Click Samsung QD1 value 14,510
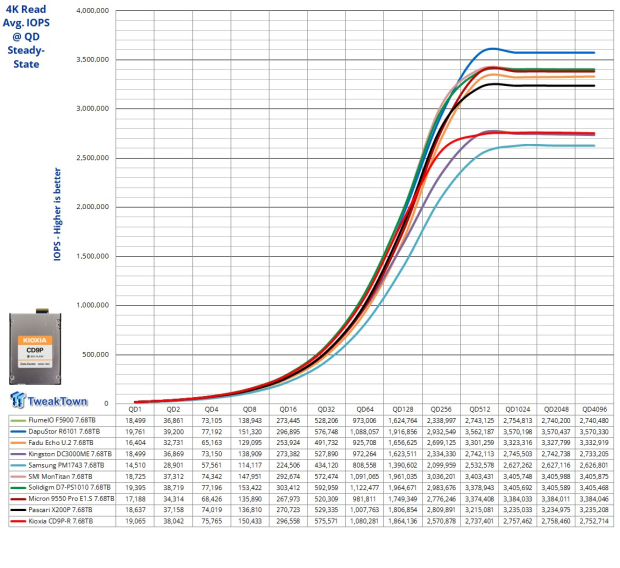This screenshot has width=620, height=568. pos(135,465)
